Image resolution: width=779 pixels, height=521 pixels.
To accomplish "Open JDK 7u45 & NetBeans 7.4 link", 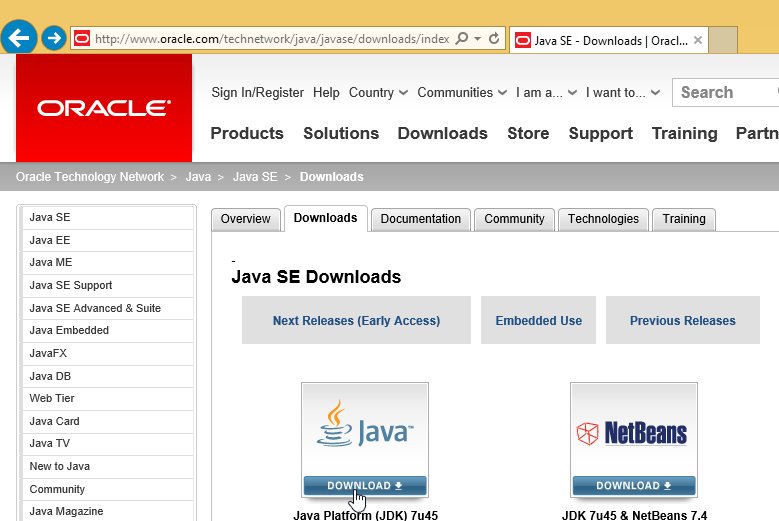I will 634,515.
